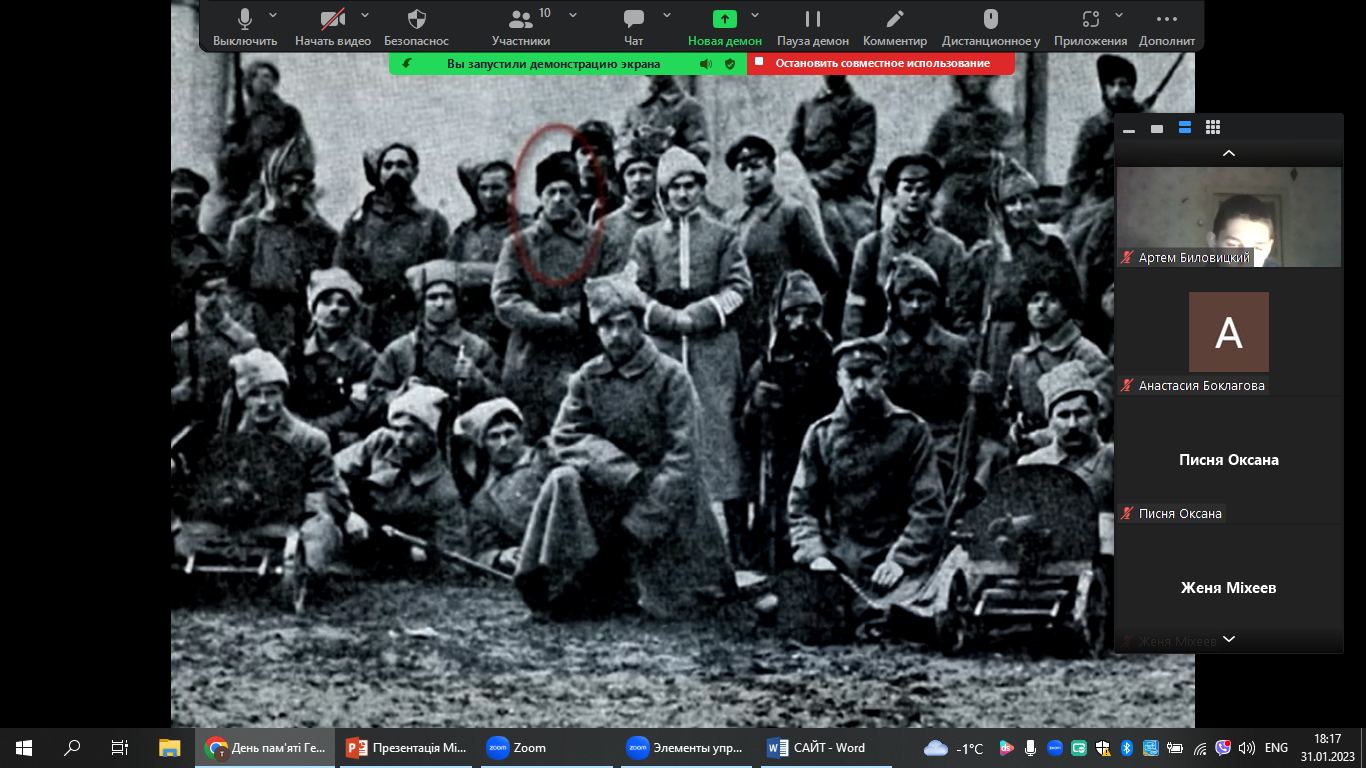Expand audio options arrow beside microphone
1366x768 pixels.
coord(274,15)
